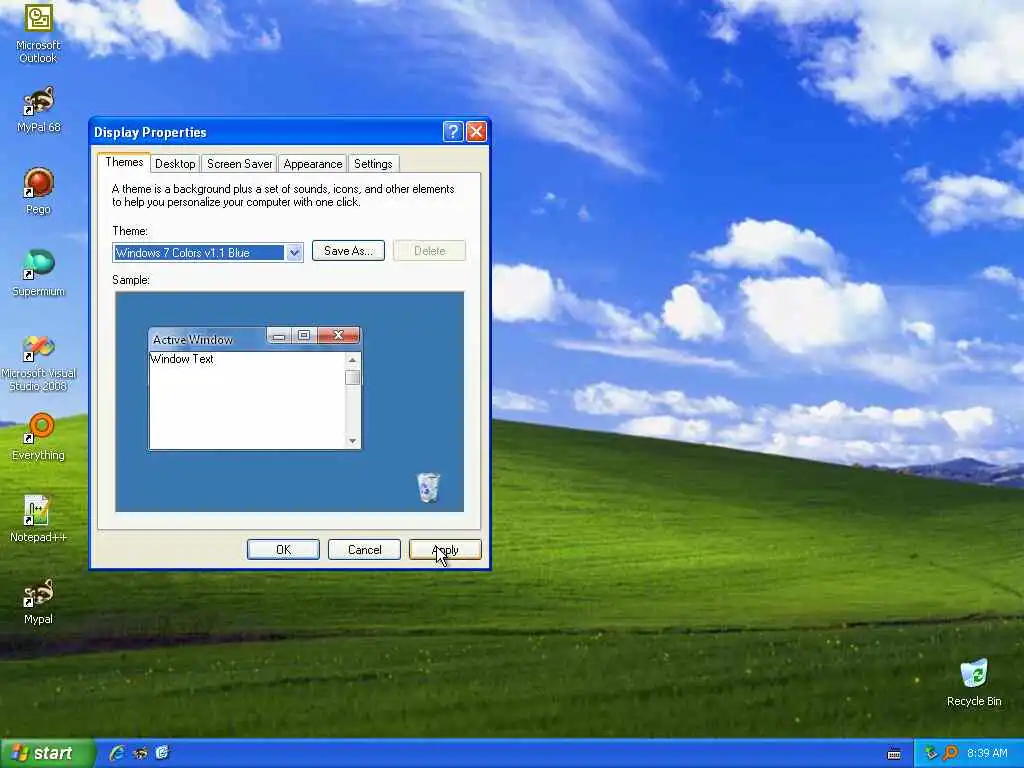
Task: Click the greyed-out Delete button
Action: pyautogui.click(x=429, y=251)
